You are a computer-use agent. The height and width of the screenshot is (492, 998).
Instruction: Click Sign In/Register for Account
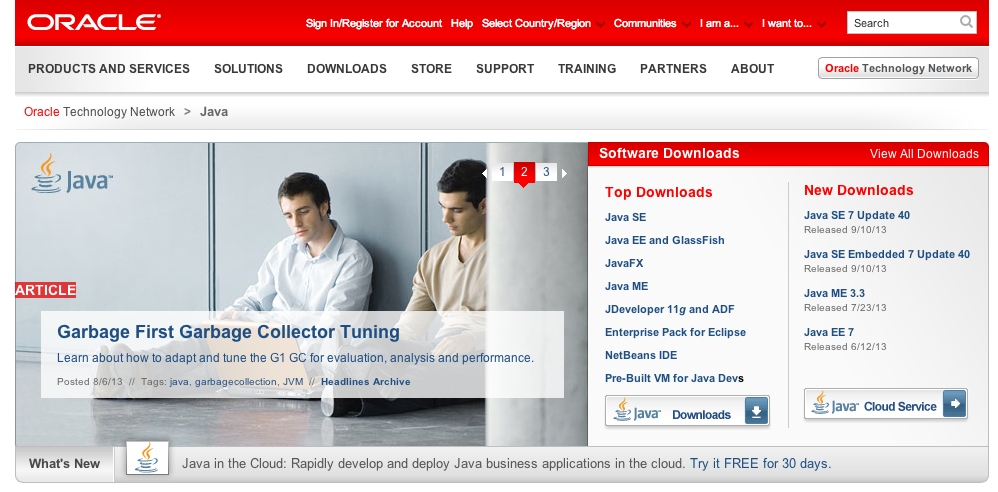374,24
